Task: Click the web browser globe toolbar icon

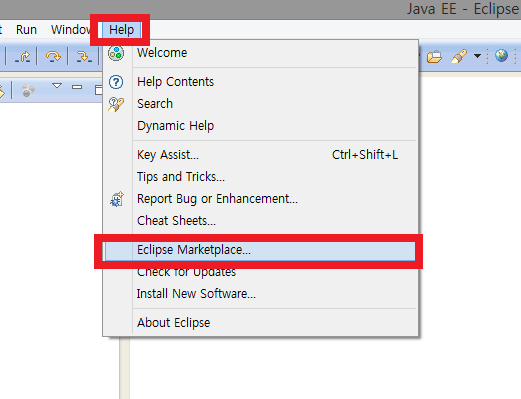Action: [501, 55]
